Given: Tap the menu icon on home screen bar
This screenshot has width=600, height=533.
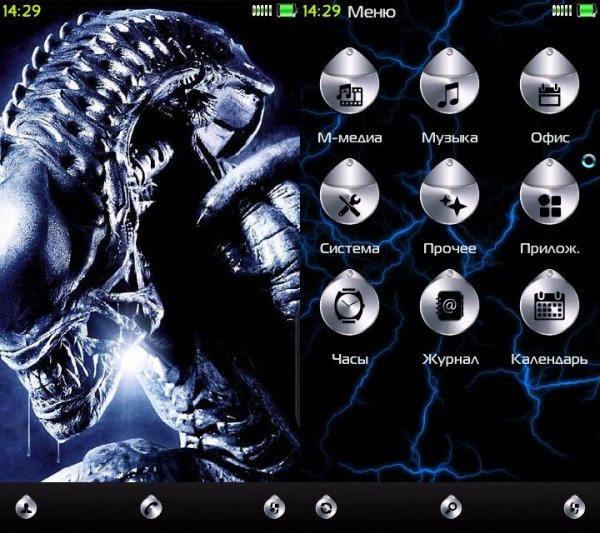Looking at the screenshot, I should click(x=274, y=507).
